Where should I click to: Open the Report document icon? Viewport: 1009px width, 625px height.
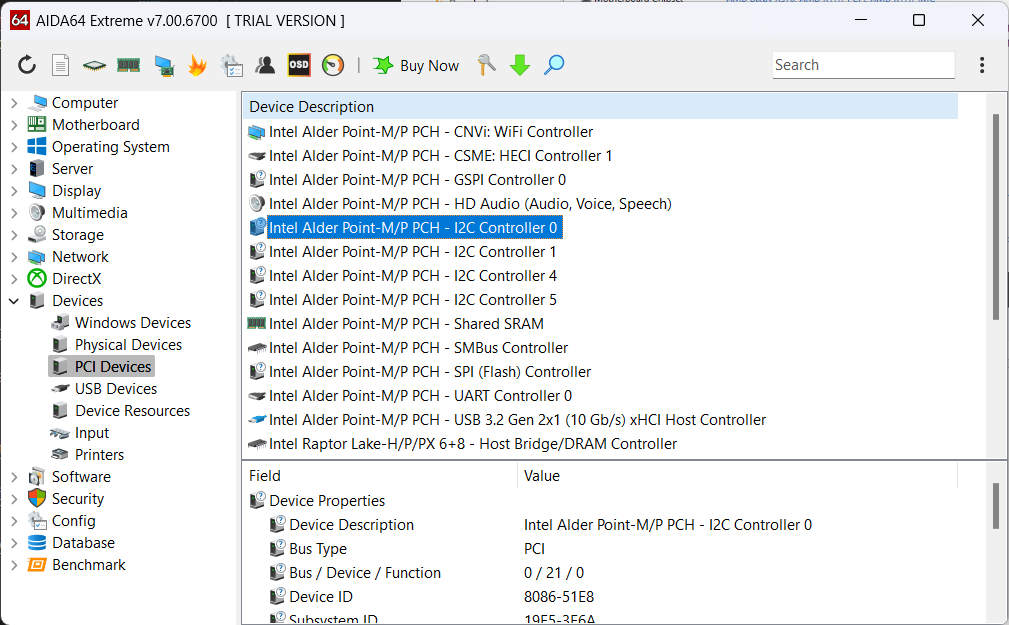pos(60,65)
